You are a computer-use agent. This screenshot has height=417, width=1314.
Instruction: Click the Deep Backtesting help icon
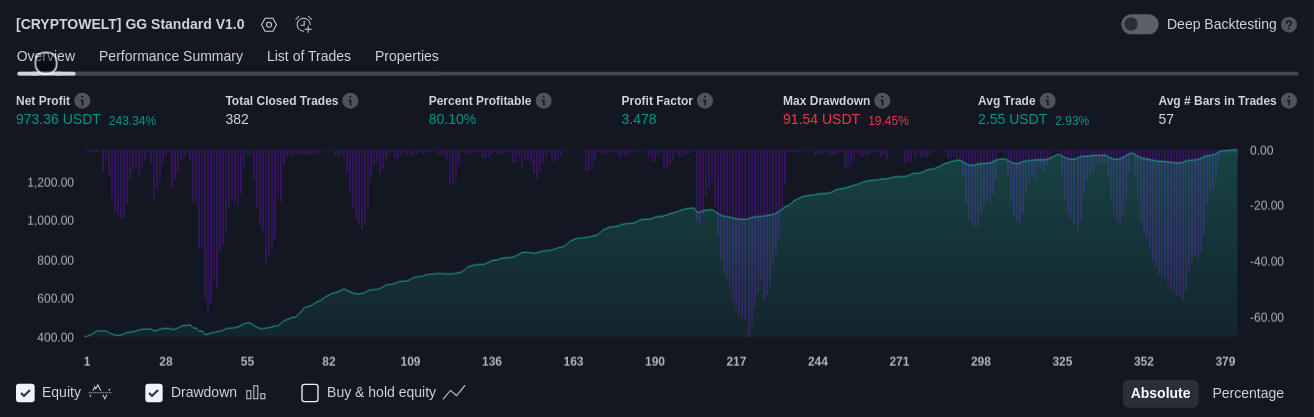1289,24
